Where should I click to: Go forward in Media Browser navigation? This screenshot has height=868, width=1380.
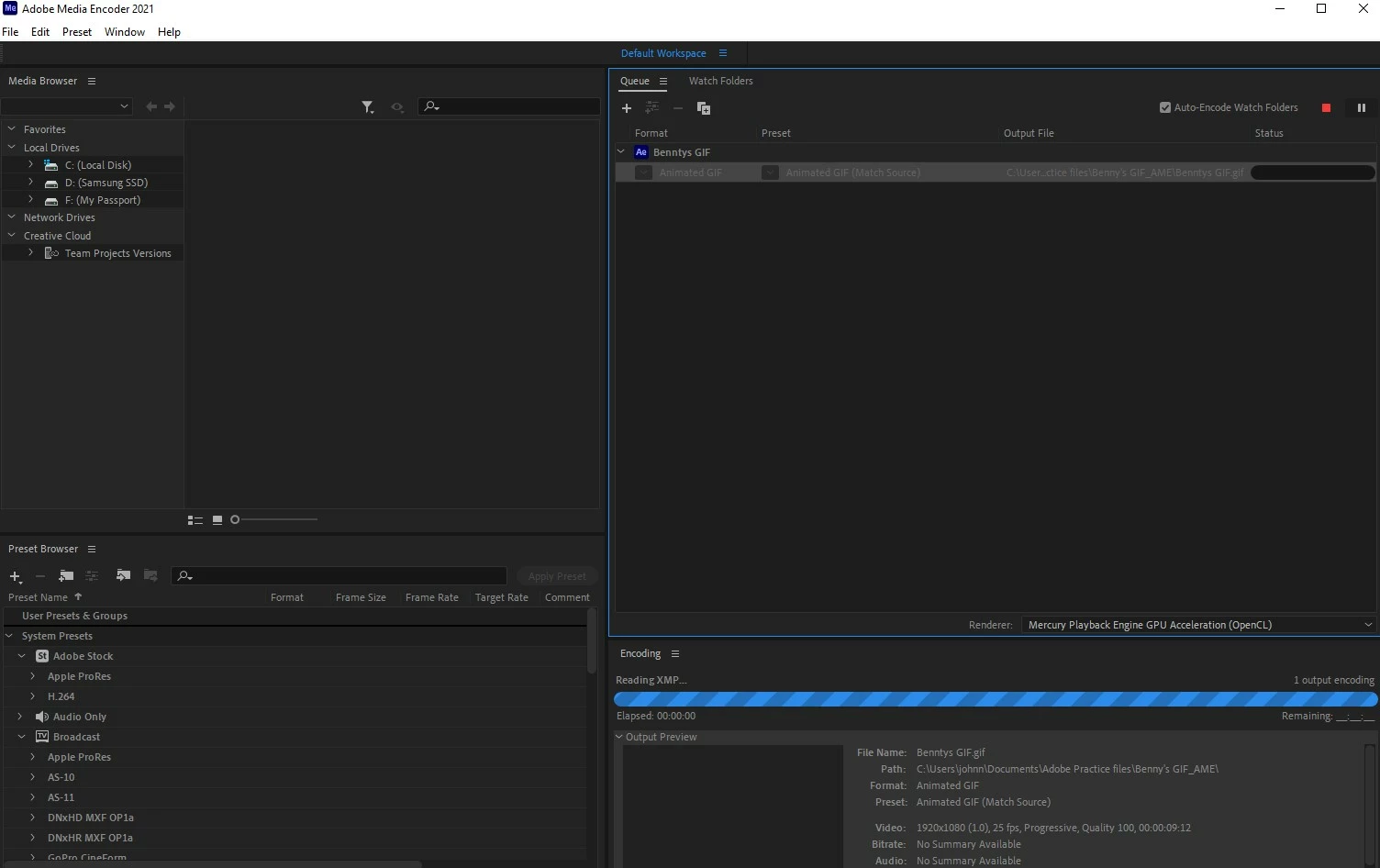point(170,106)
